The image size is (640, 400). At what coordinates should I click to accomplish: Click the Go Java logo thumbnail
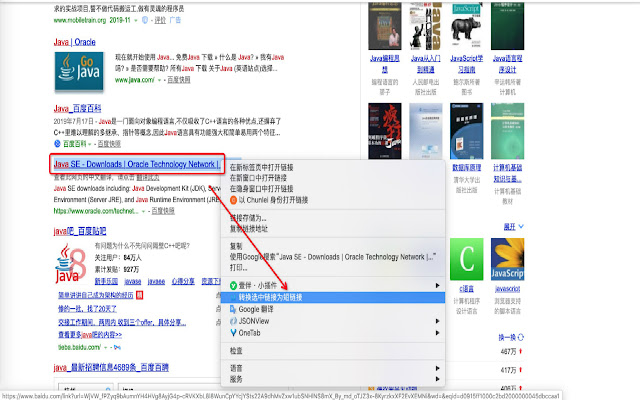click(x=79, y=71)
